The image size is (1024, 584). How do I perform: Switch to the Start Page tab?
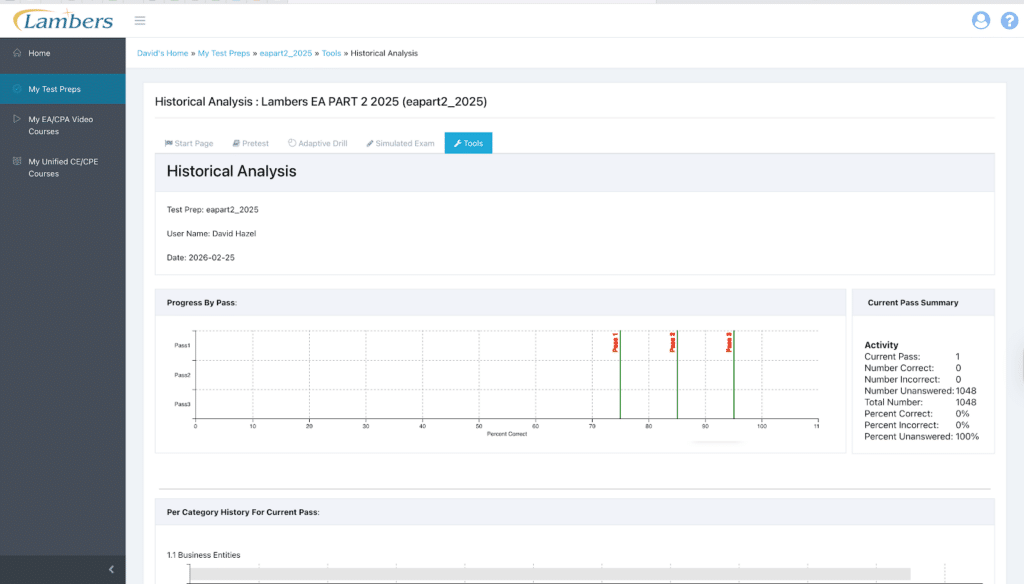tap(191, 143)
